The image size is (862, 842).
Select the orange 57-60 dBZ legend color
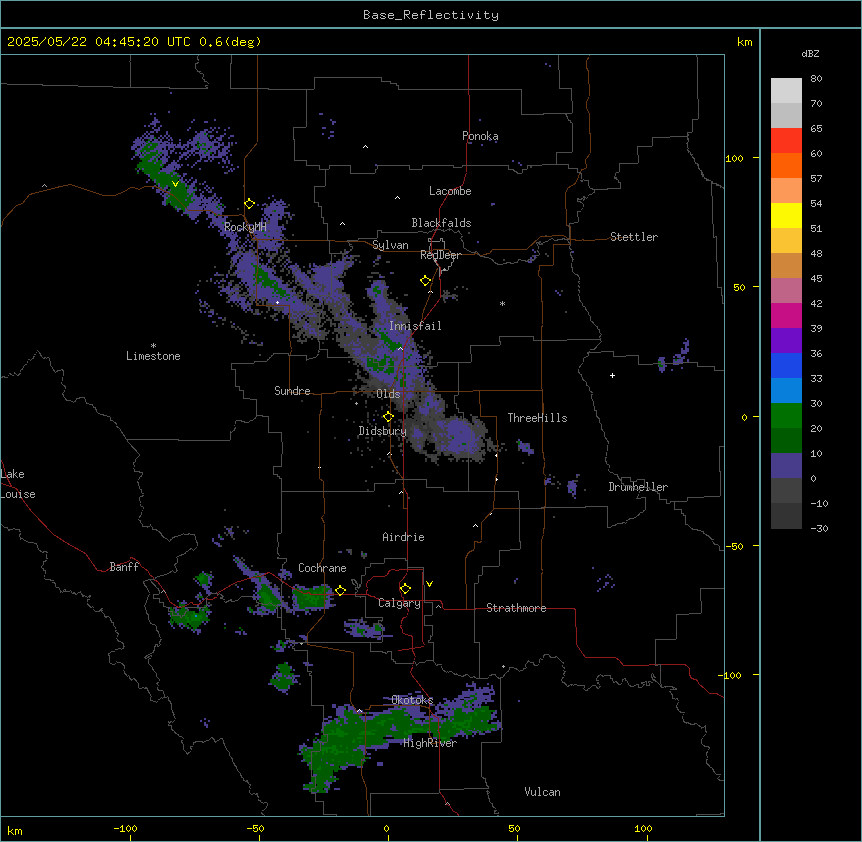786,165
